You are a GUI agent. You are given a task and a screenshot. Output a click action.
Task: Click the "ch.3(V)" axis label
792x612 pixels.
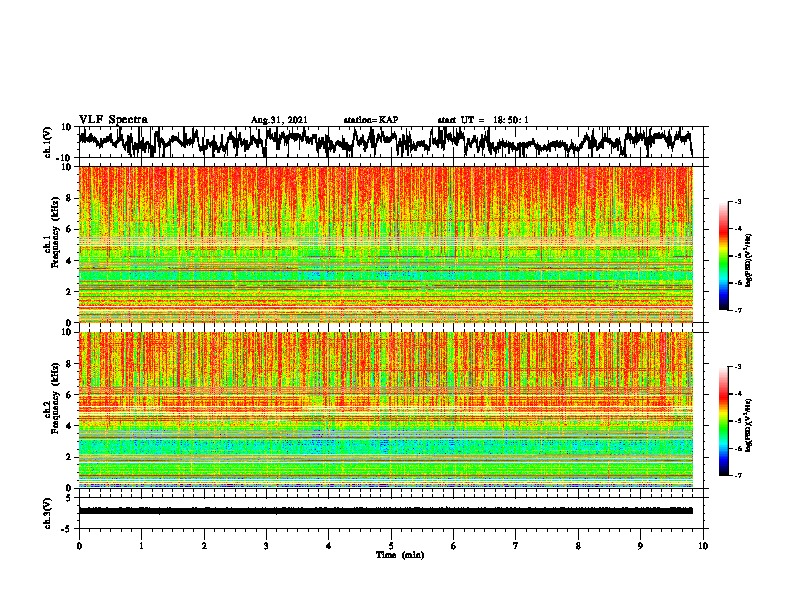coord(48,513)
